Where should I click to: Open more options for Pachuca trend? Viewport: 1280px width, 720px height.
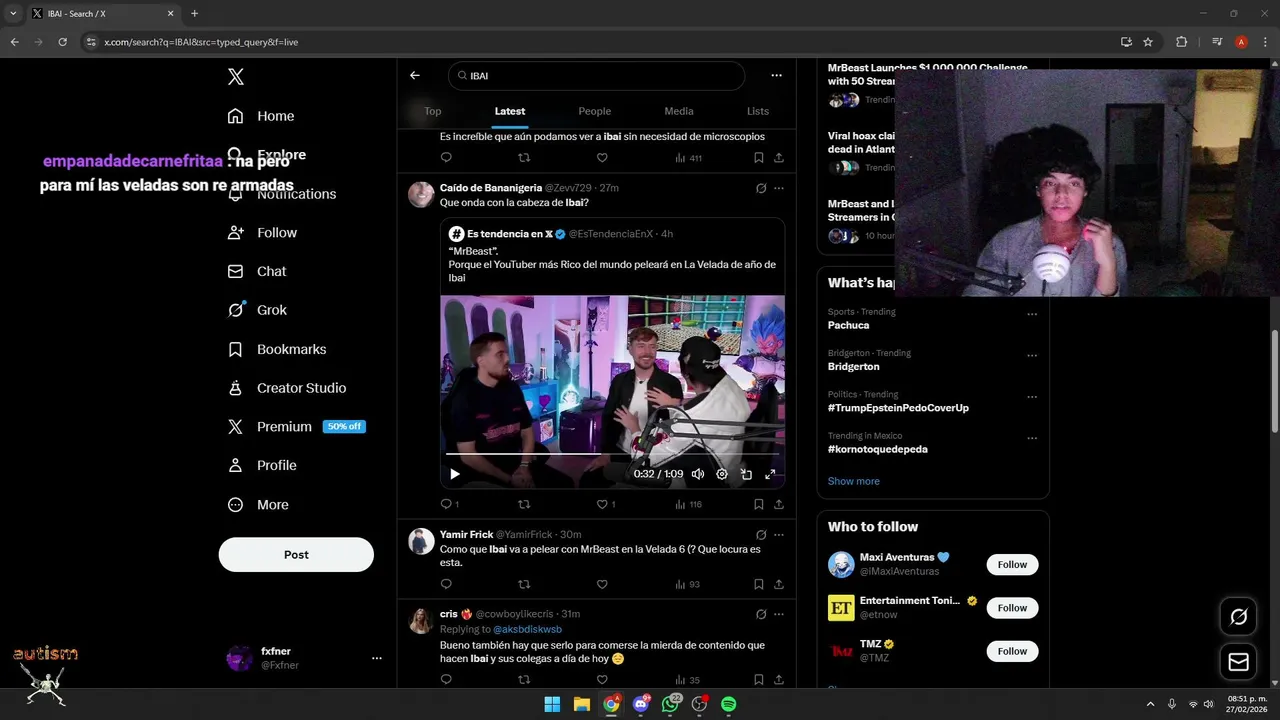click(x=1032, y=314)
